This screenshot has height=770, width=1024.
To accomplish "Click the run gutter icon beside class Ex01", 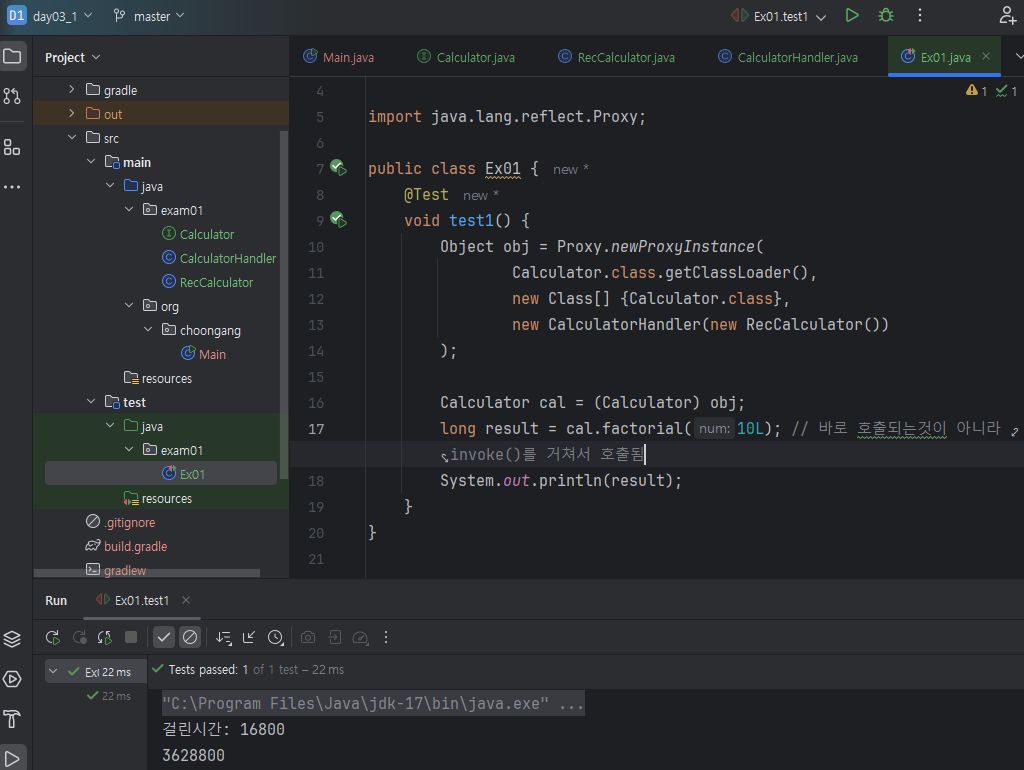I will click(338, 168).
